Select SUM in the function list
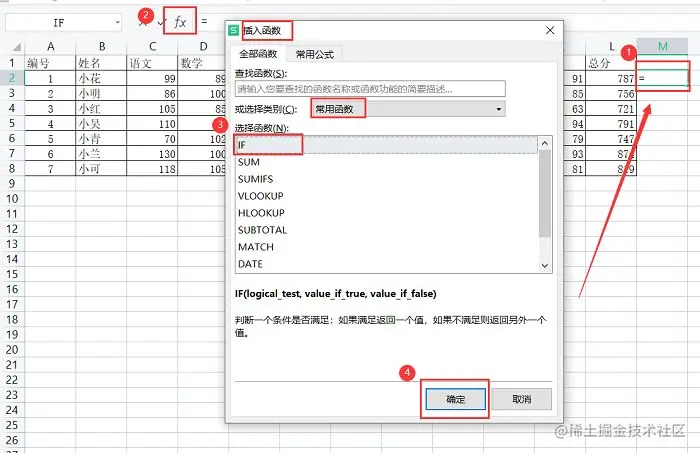Image resolution: width=700 pixels, height=453 pixels. point(387,162)
